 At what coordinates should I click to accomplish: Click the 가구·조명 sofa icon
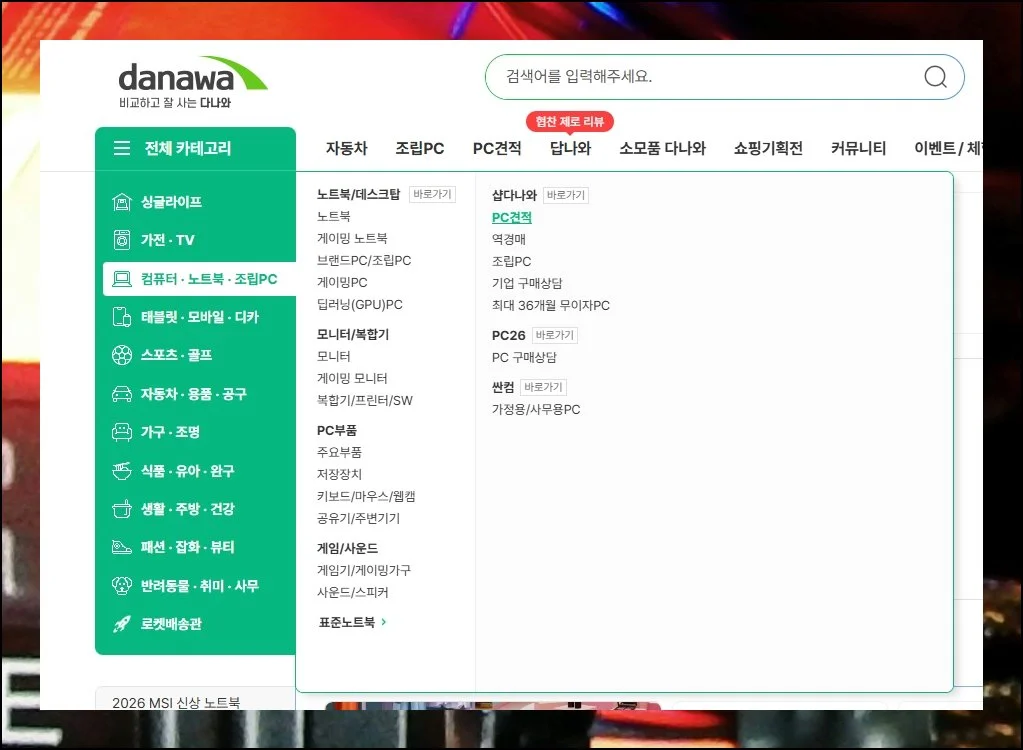pyautogui.click(x=122, y=432)
